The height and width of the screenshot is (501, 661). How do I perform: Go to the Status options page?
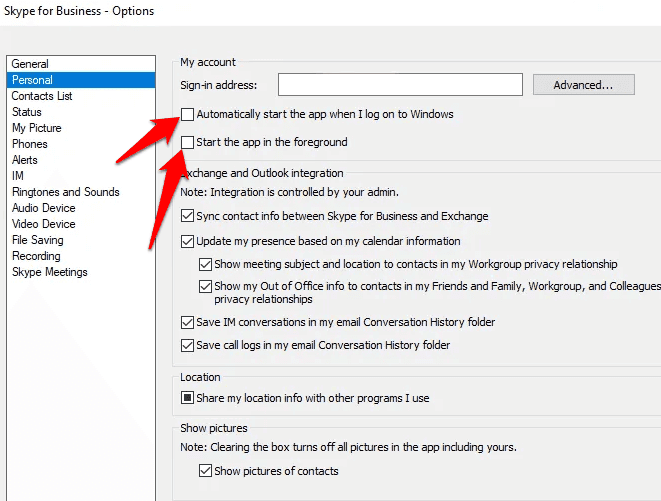[x=27, y=112]
